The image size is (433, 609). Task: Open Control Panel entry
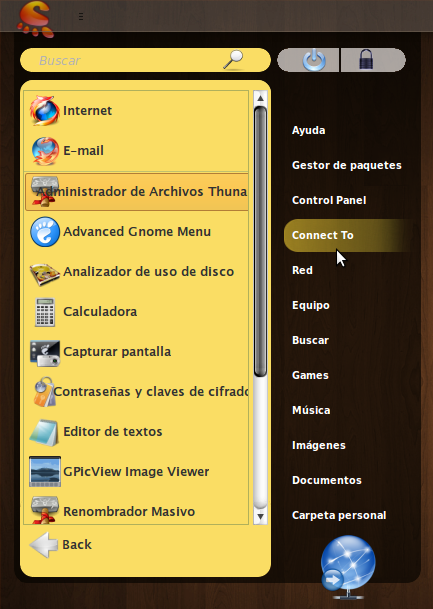[329, 200]
